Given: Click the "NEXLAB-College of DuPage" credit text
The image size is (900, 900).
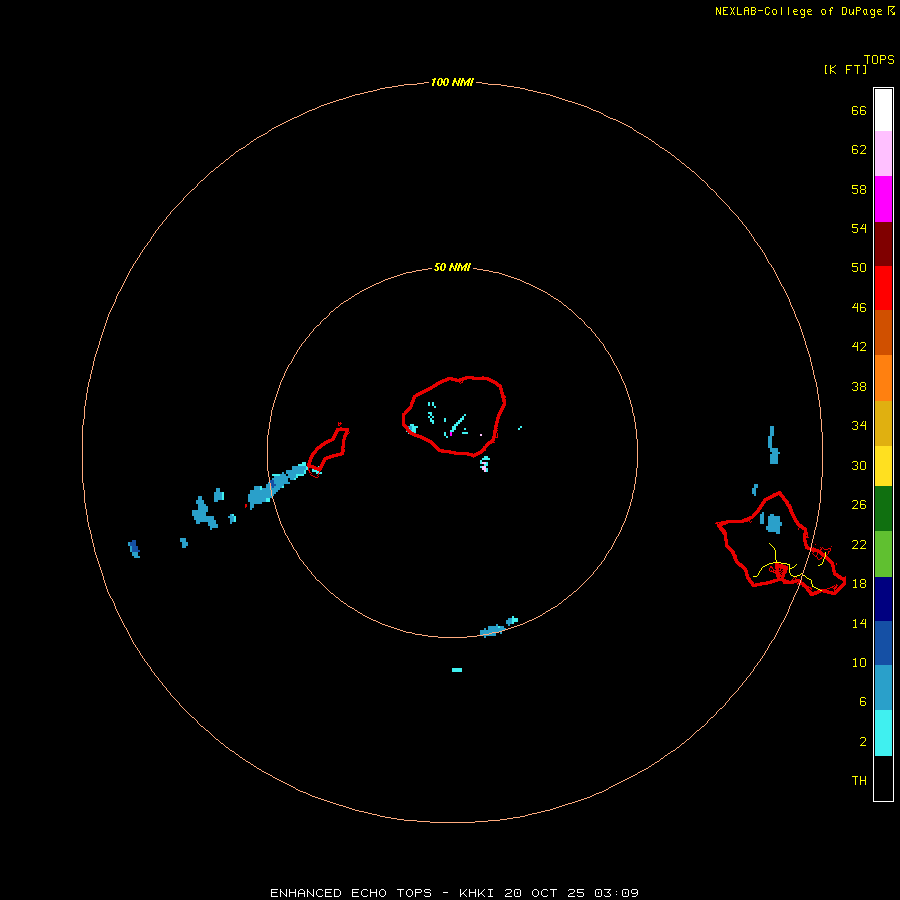Looking at the screenshot, I should tap(798, 11).
